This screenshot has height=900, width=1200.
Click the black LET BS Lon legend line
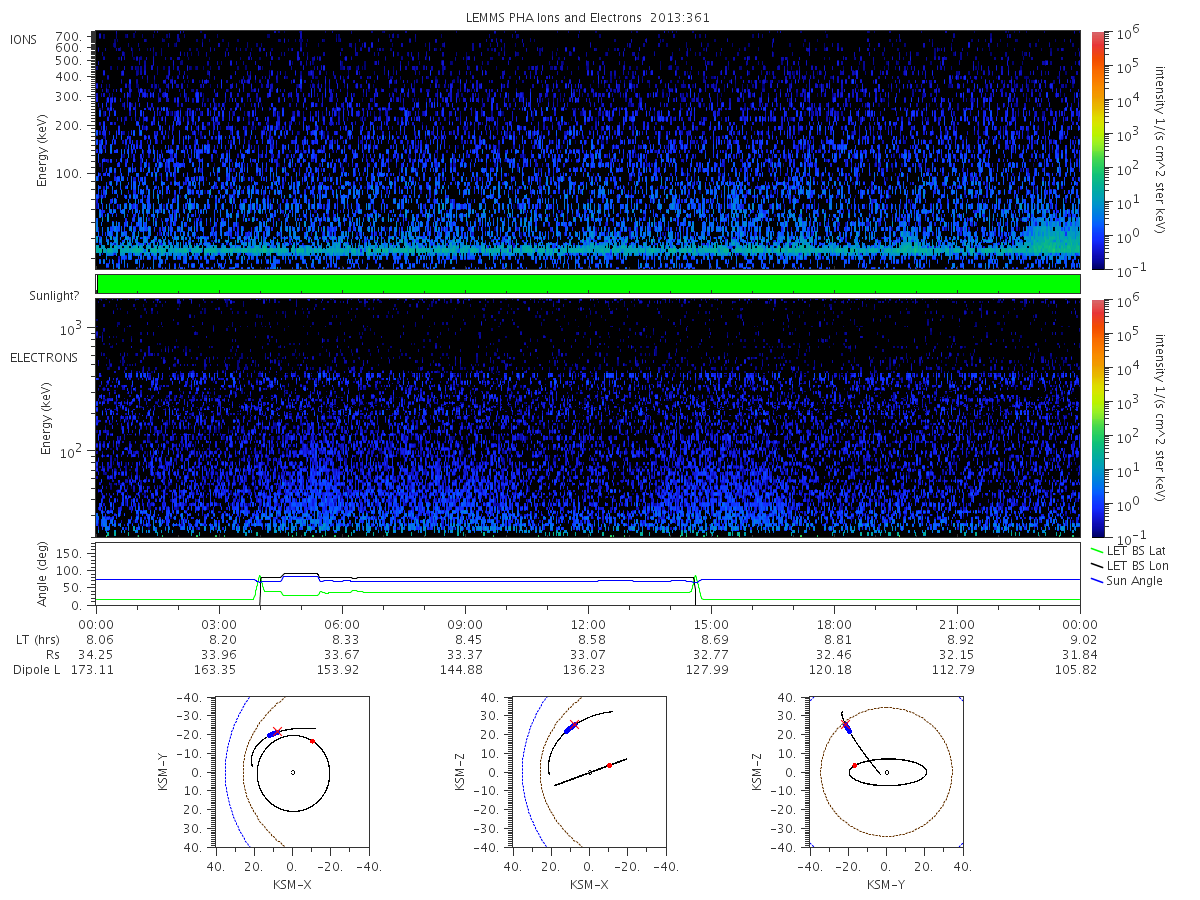click(x=1098, y=566)
